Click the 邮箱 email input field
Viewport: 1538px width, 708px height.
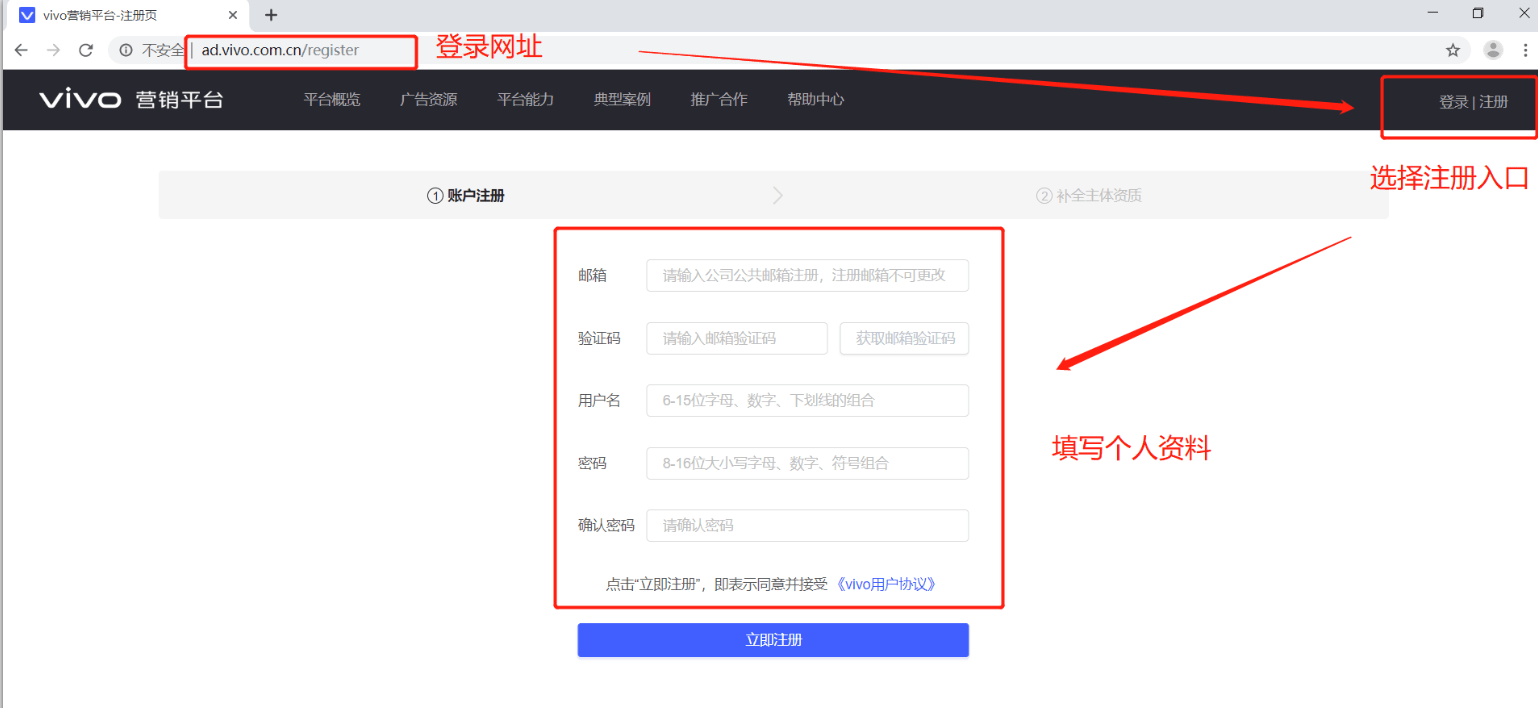pyautogui.click(x=806, y=275)
